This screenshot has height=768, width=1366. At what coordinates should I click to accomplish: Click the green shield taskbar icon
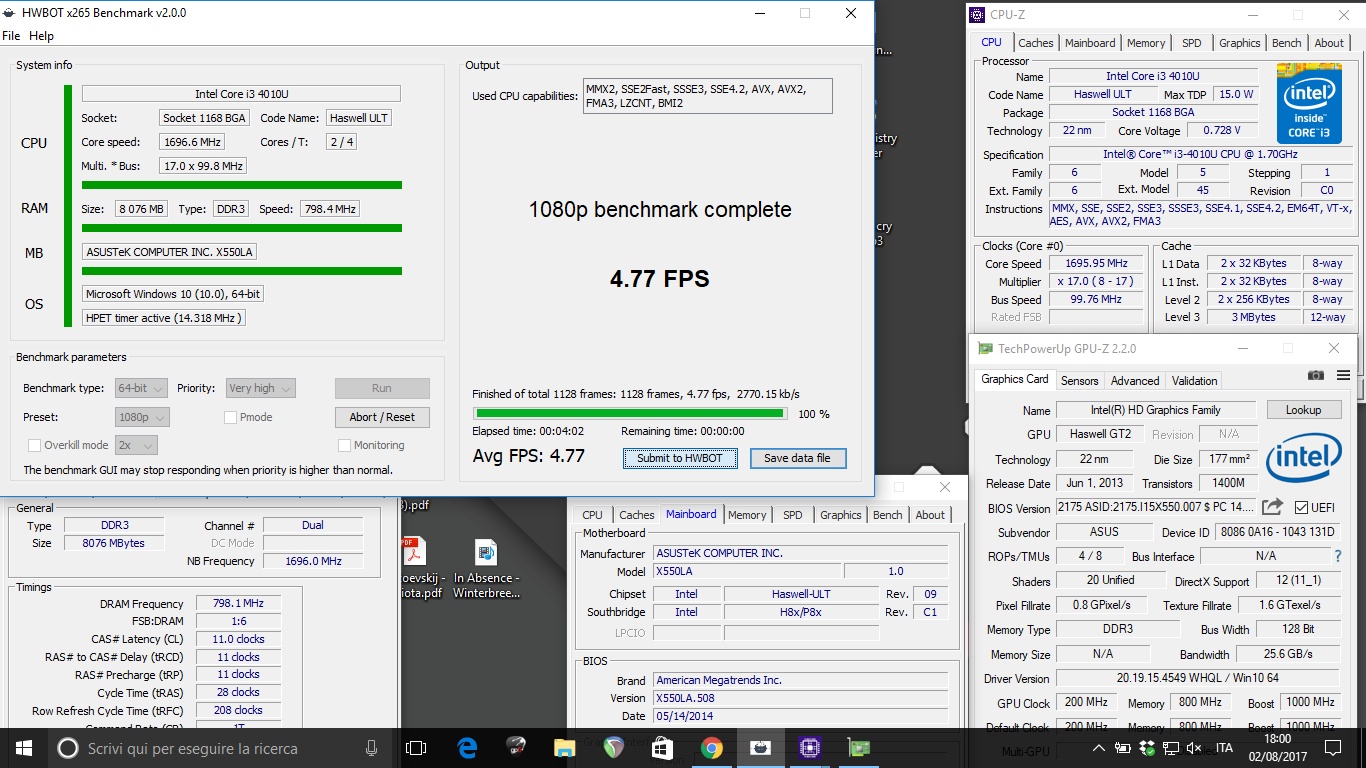pos(614,748)
